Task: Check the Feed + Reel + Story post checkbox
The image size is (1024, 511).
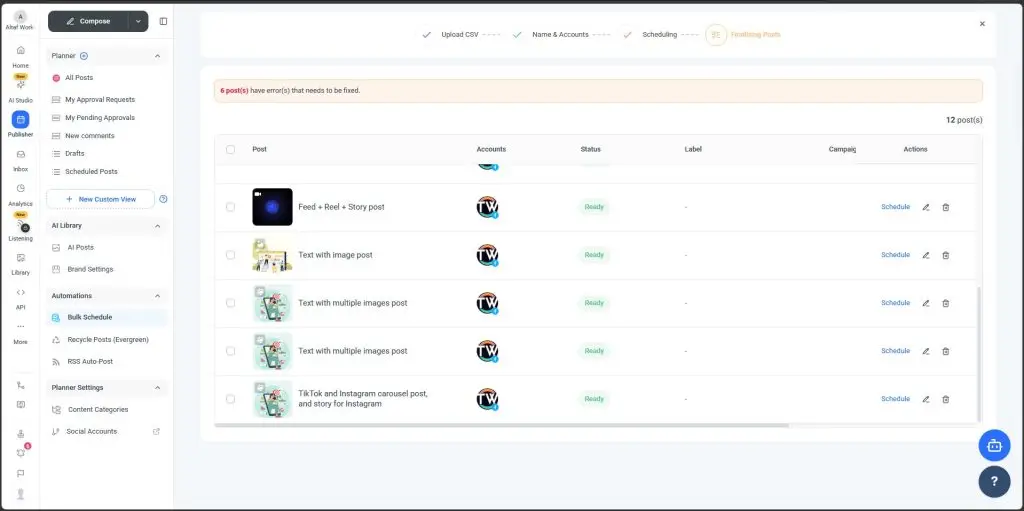Action: (x=231, y=207)
